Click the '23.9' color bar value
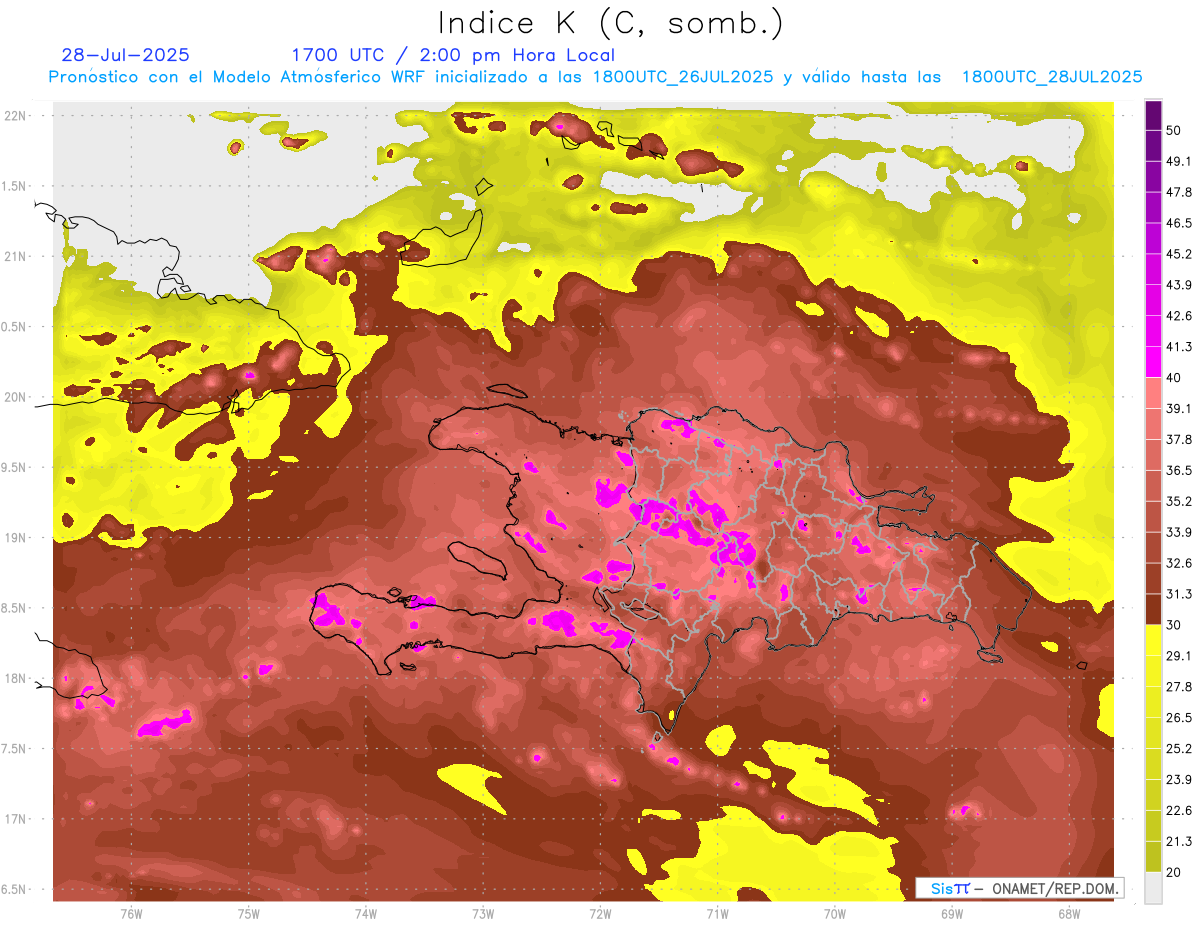Viewport: 1200px width, 927px height. coord(1179,779)
